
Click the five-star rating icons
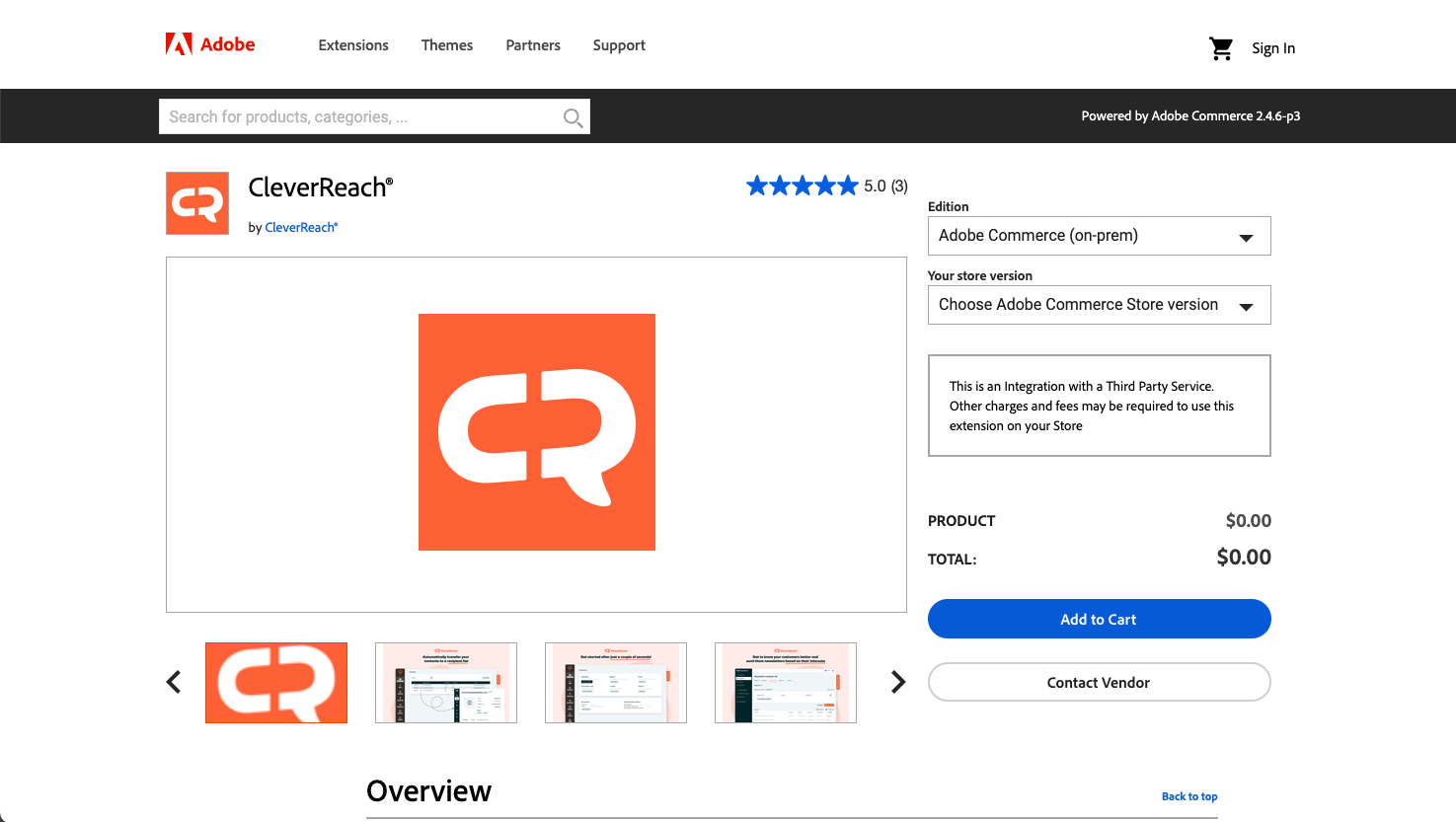(803, 186)
